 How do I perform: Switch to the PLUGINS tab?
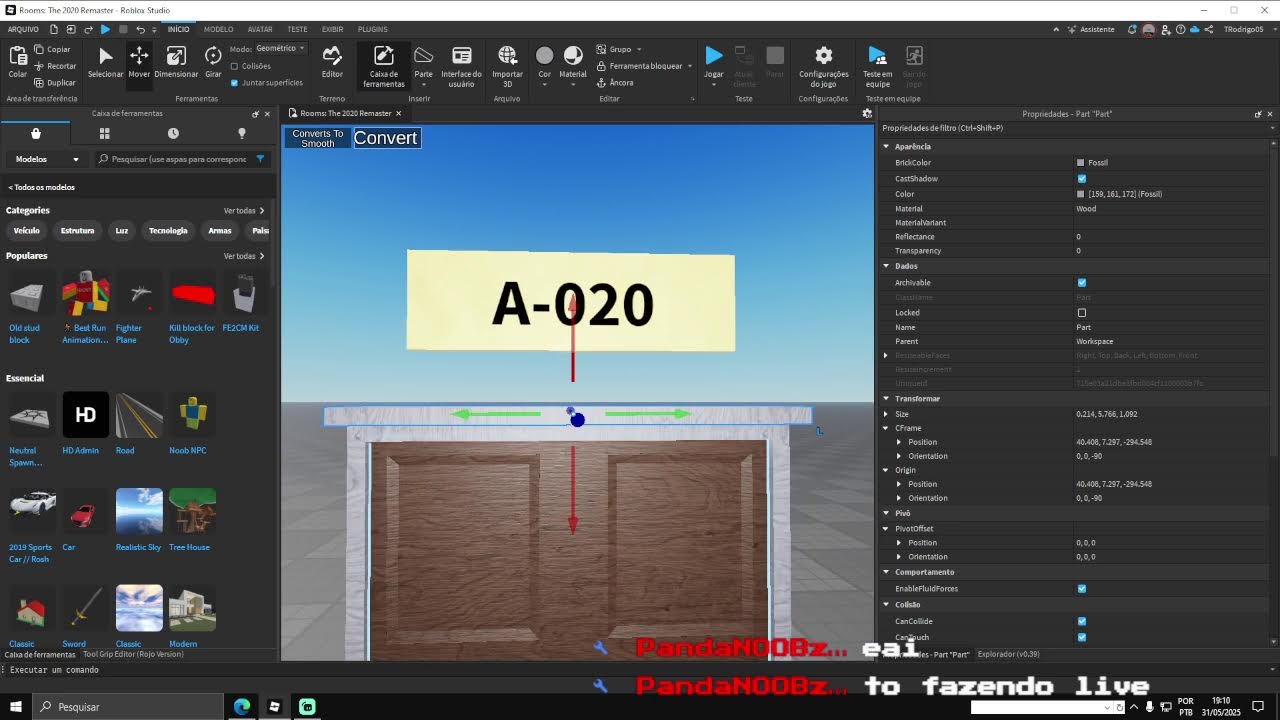click(x=372, y=29)
